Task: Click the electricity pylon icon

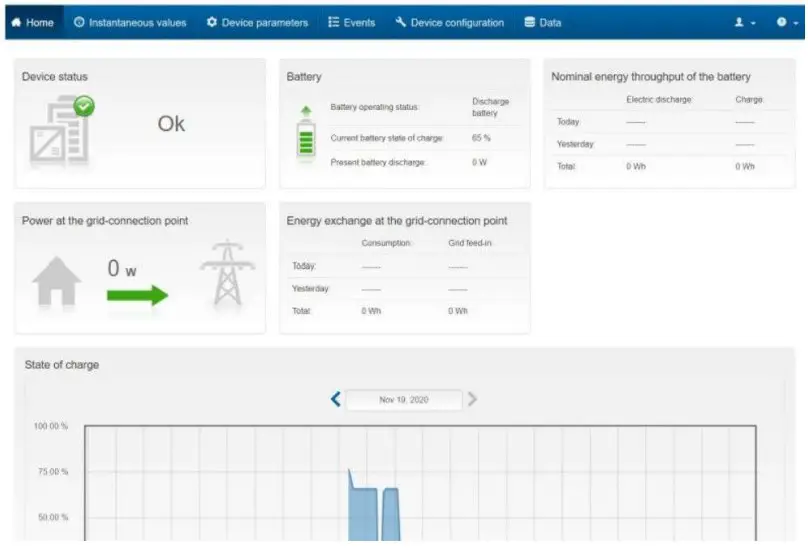Action: [227, 273]
